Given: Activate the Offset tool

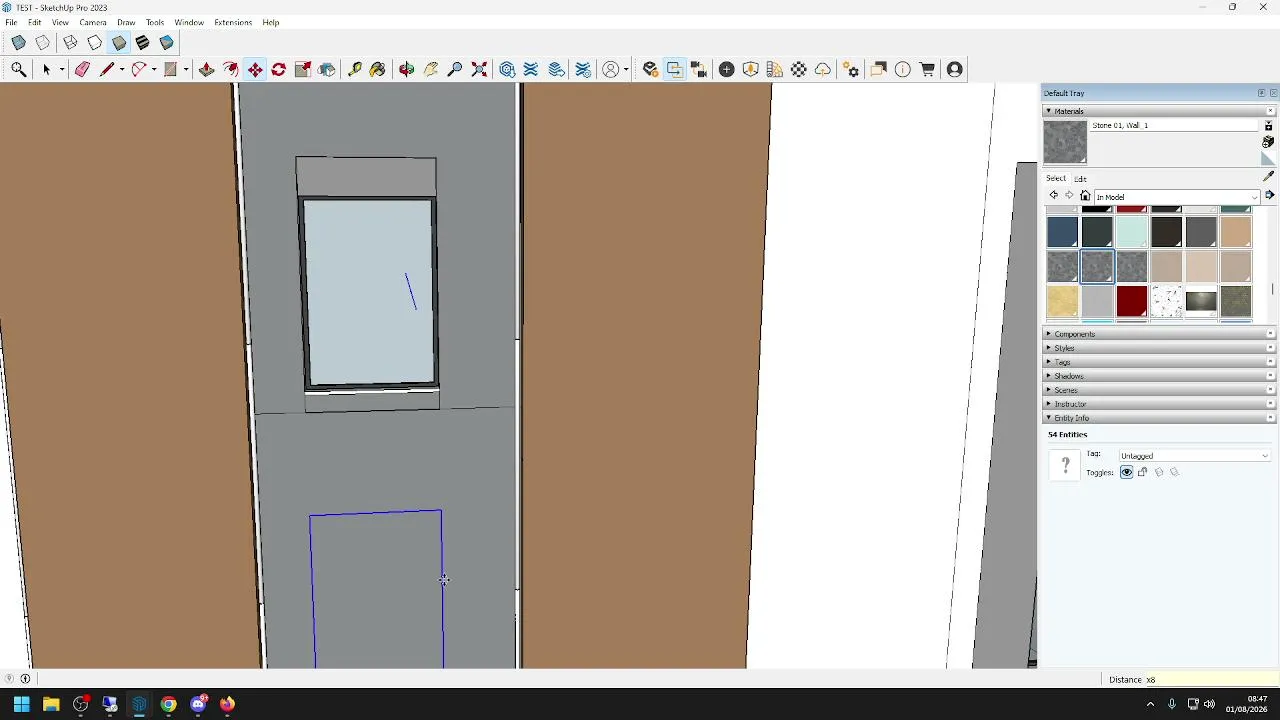Looking at the screenshot, I should coord(231,69).
